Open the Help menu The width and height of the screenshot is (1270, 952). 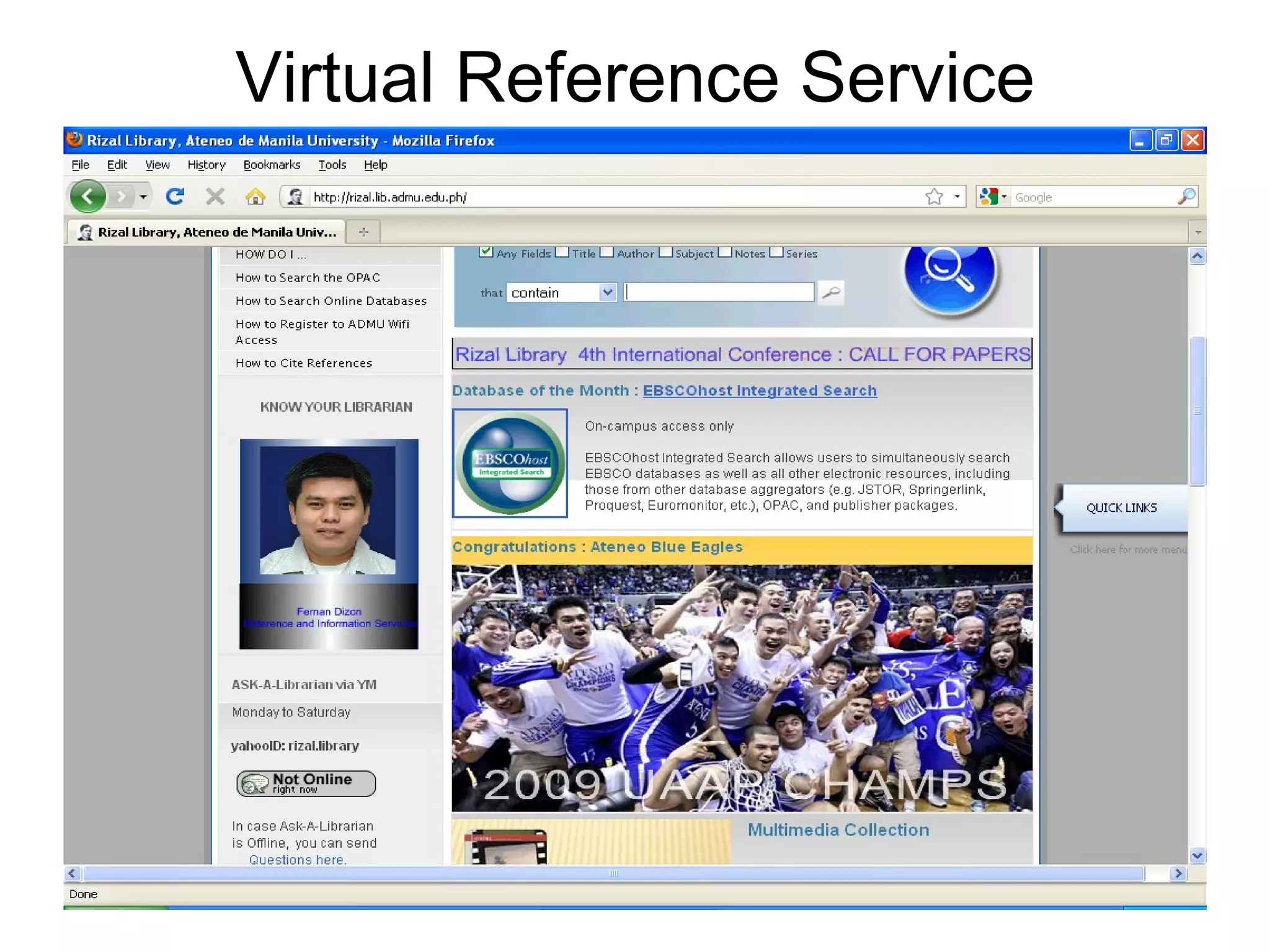tap(376, 165)
